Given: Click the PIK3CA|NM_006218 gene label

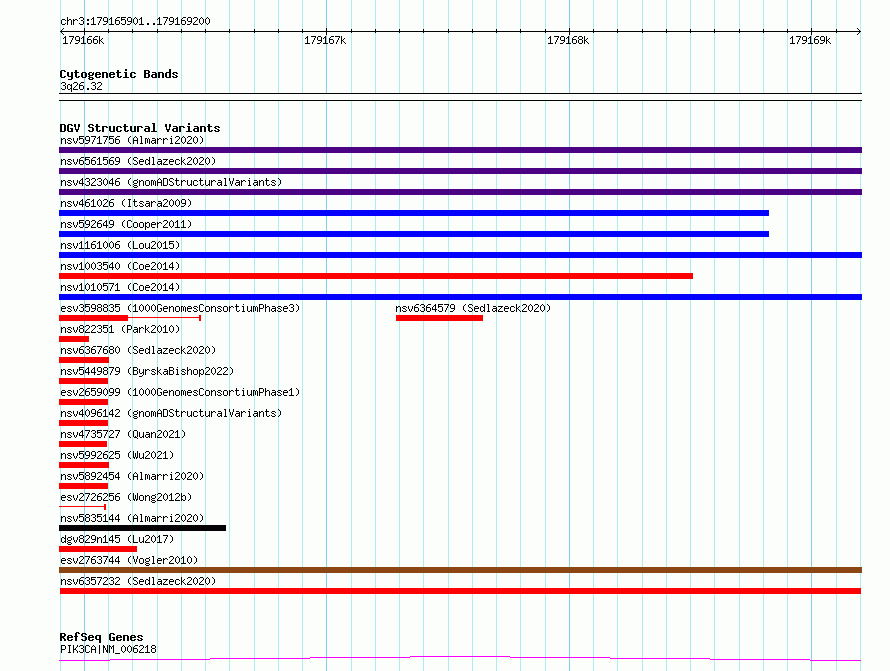Looking at the screenshot, I should click(x=108, y=649).
